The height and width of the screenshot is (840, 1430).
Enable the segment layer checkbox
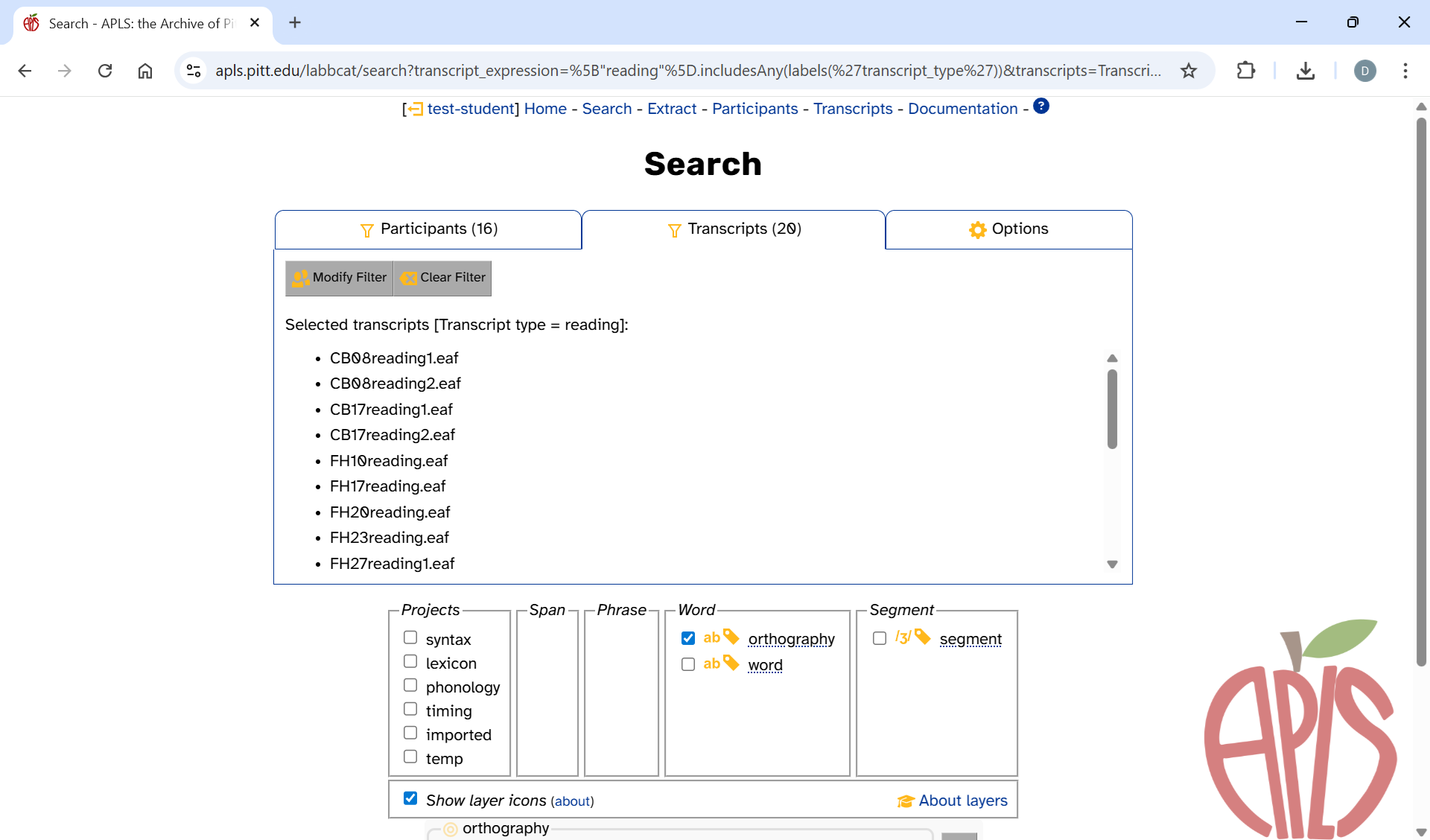[880, 638]
